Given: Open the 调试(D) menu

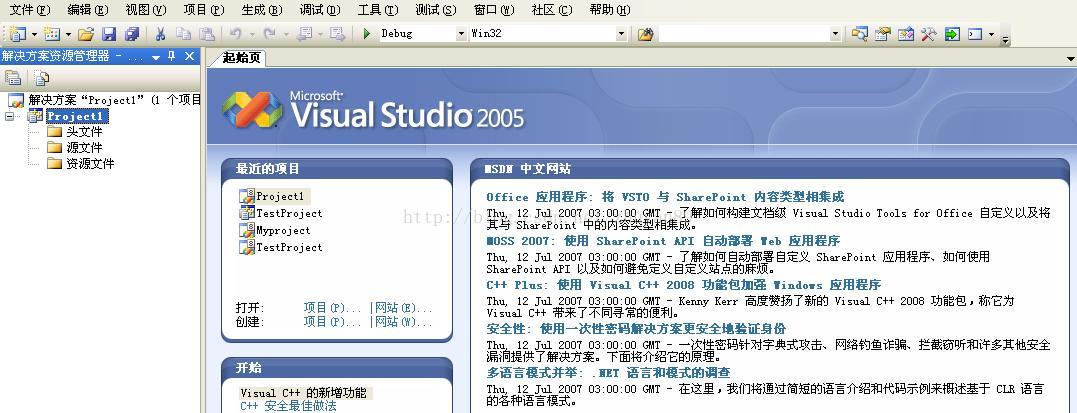Looking at the screenshot, I should point(319,10).
